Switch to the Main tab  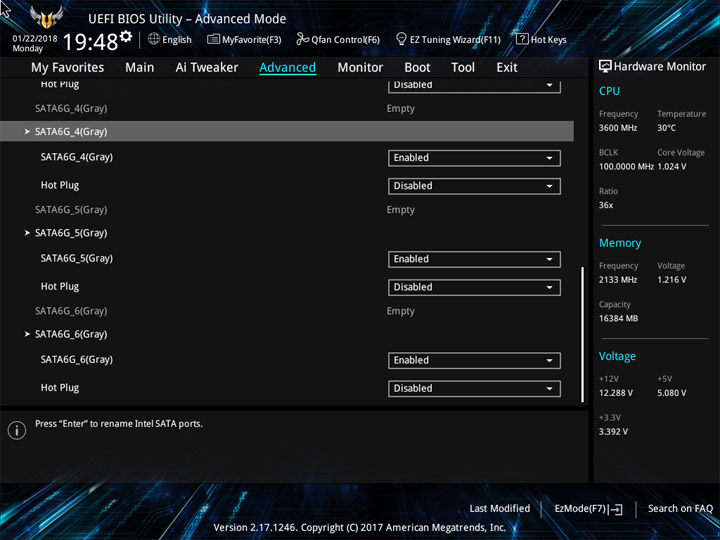pyautogui.click(x=140, y=68)
